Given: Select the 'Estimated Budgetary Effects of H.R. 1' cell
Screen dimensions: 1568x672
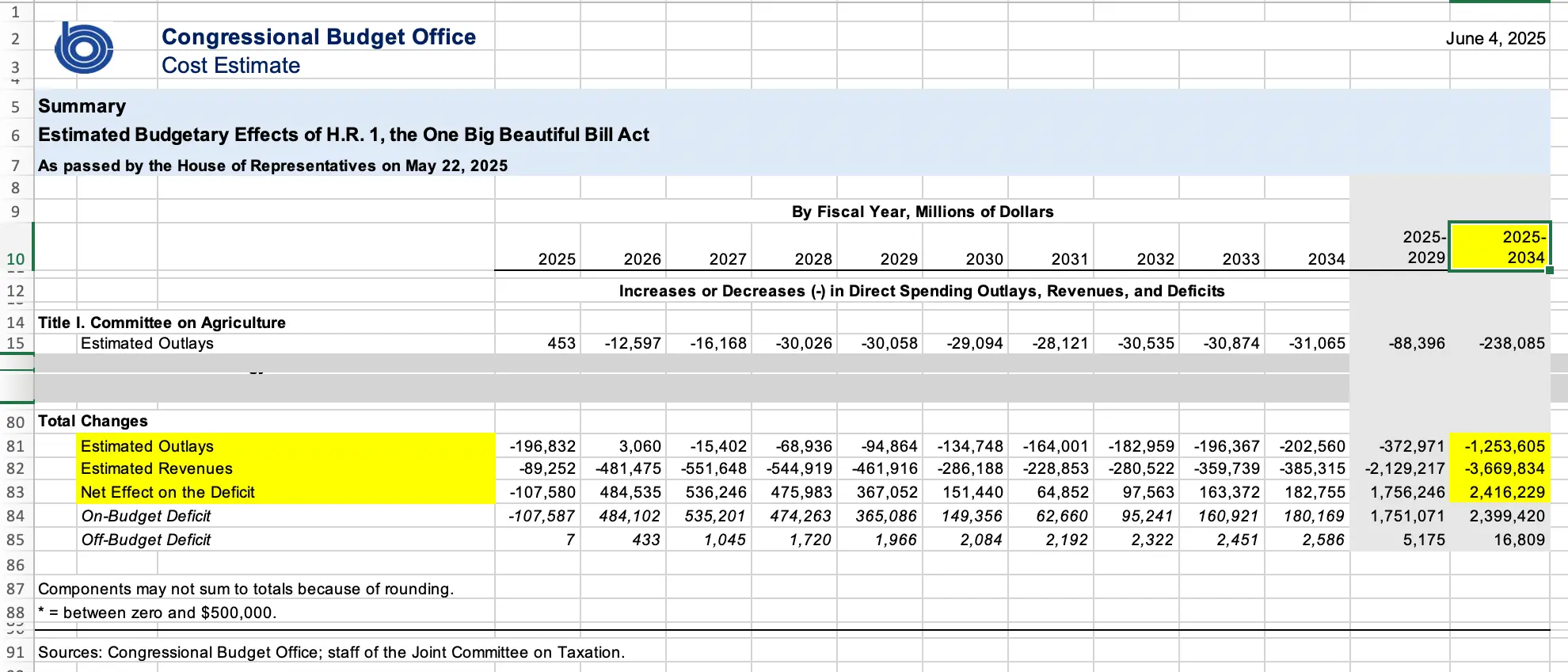Looking at the screenshot, I should click(344, 135).
